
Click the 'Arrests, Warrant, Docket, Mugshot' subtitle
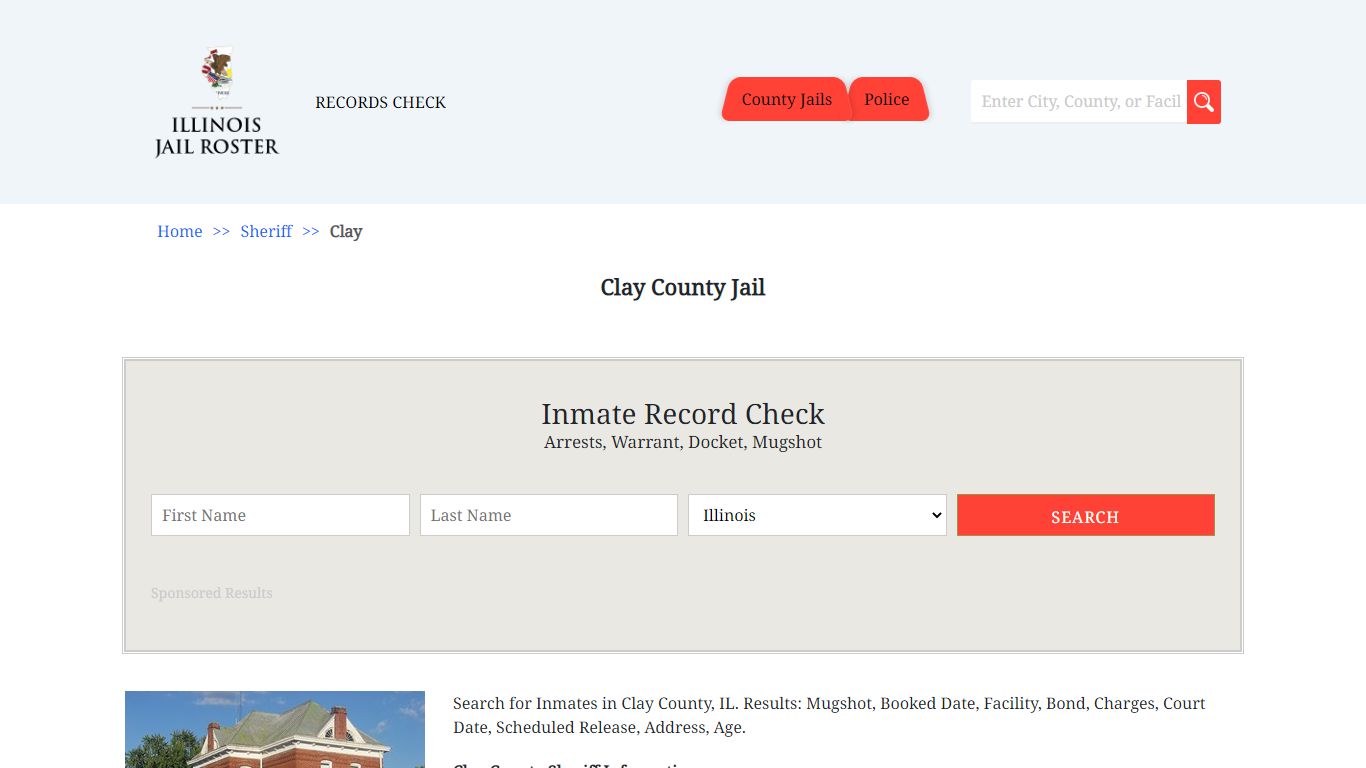[683, 442]
